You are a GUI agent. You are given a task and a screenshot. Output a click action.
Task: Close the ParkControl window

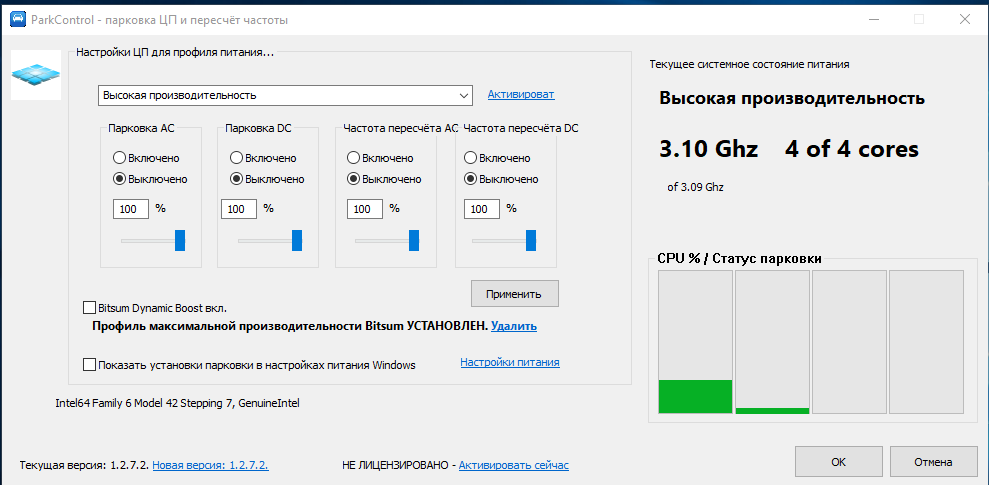[x=965, y=19]
